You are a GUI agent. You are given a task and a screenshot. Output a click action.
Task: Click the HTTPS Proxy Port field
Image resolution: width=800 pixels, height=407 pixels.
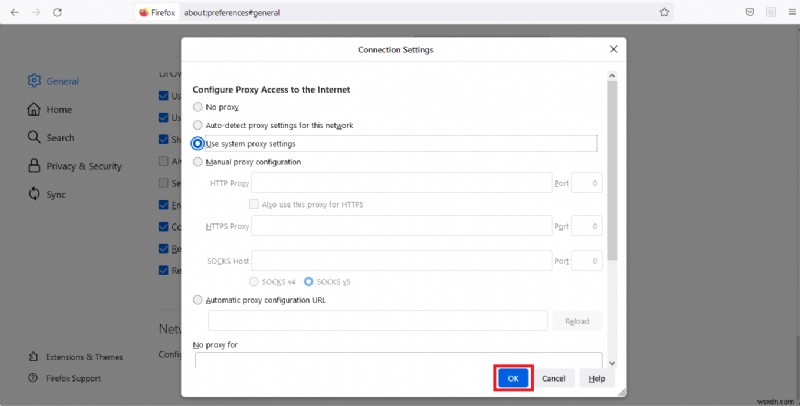(x=587, y=226)
